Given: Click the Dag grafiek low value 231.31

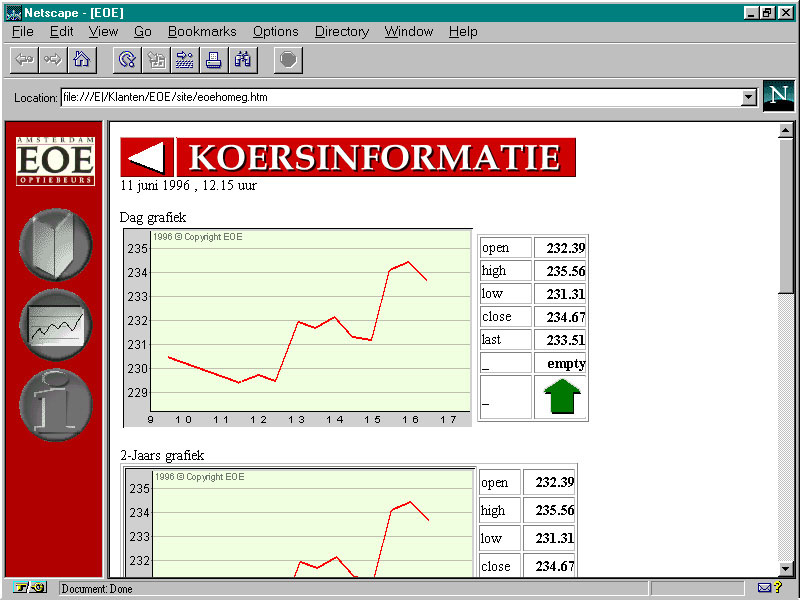Looking at the screenshot, I should [x=560, y=294].
